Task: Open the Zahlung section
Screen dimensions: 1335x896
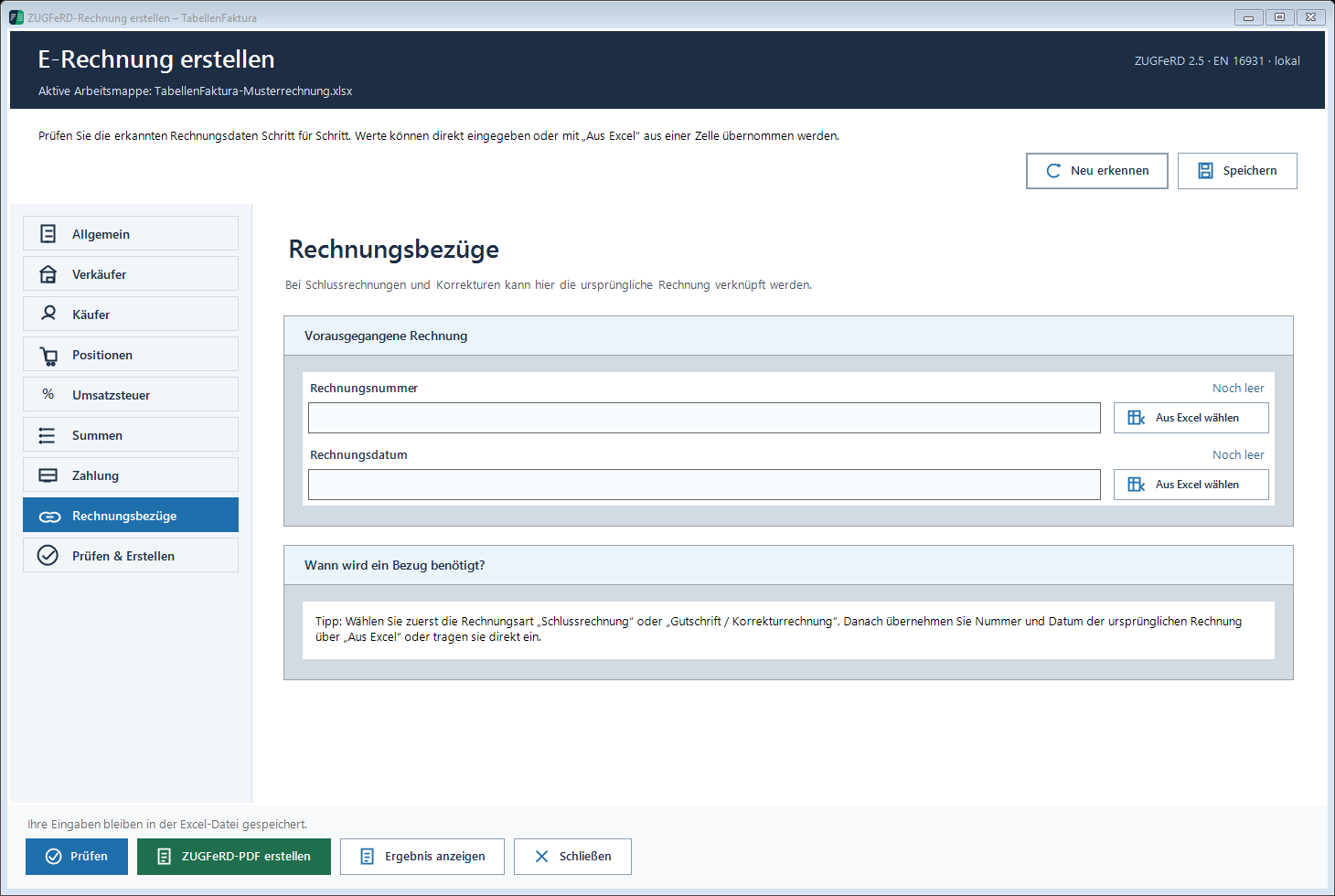Action: coord(131,475)
